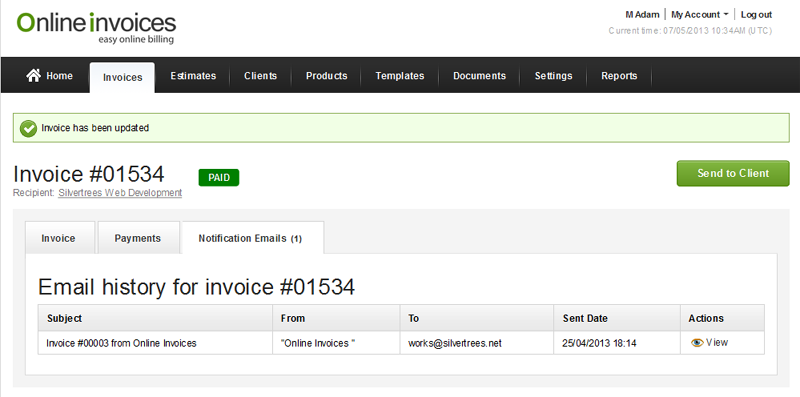Image resolution: width=800 pixels, height=397 pixels.
Task: Click the Log out link
Action: pos(756,15)
